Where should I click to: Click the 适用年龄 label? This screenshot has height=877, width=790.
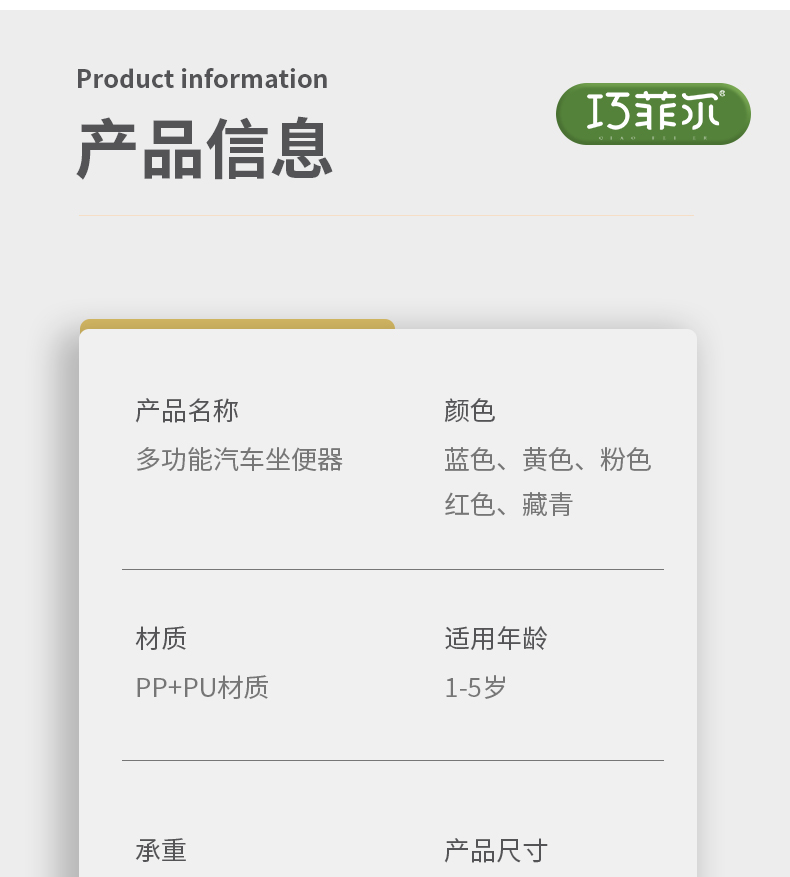(x=496, y=639)
